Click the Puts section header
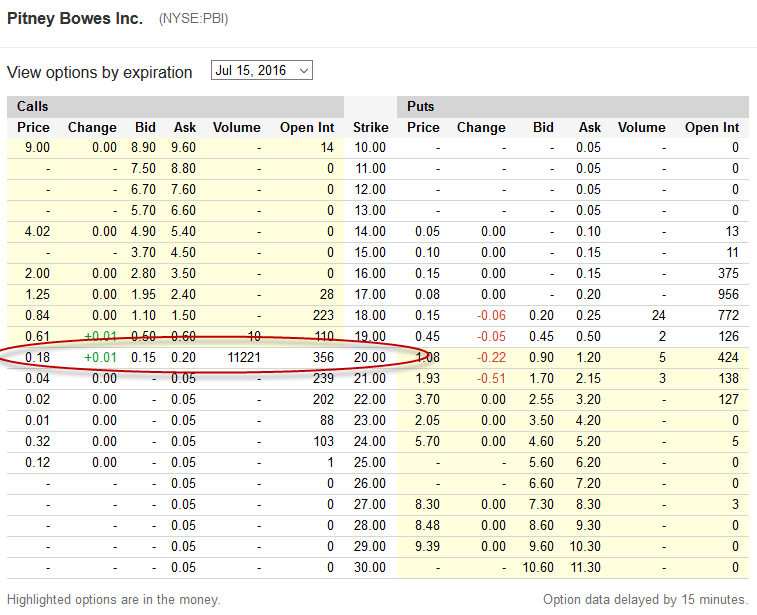Screen dimensions: 757x615 tap(421, 106)
